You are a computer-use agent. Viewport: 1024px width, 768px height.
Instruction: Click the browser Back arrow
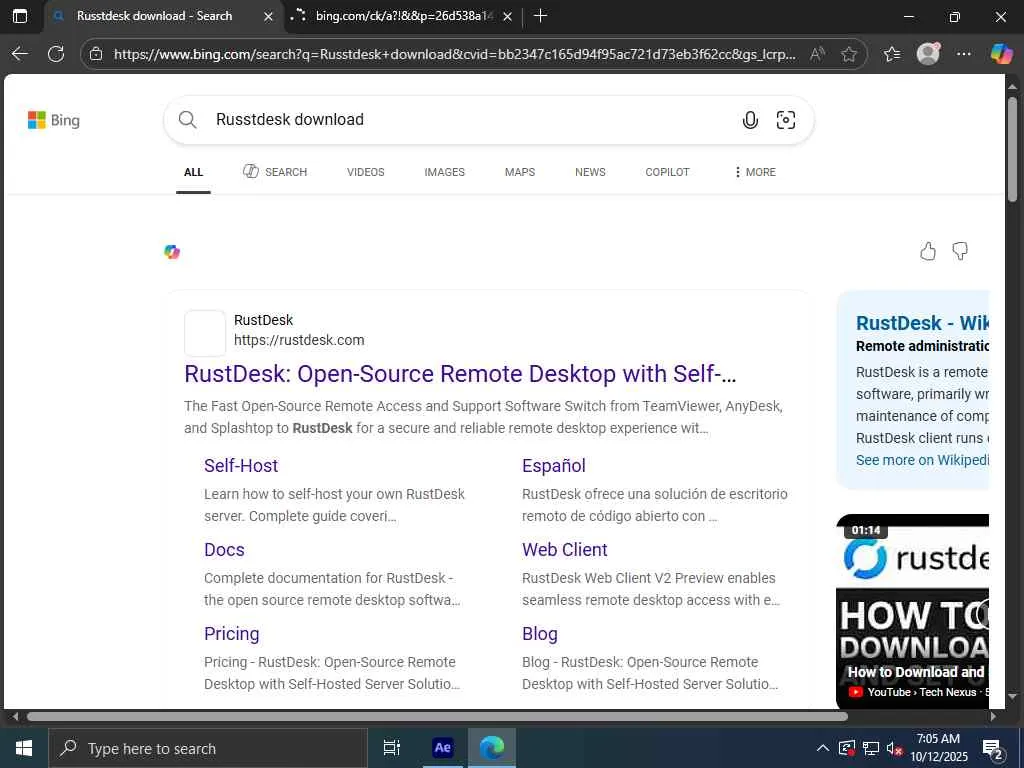click(x=20, y=54)
